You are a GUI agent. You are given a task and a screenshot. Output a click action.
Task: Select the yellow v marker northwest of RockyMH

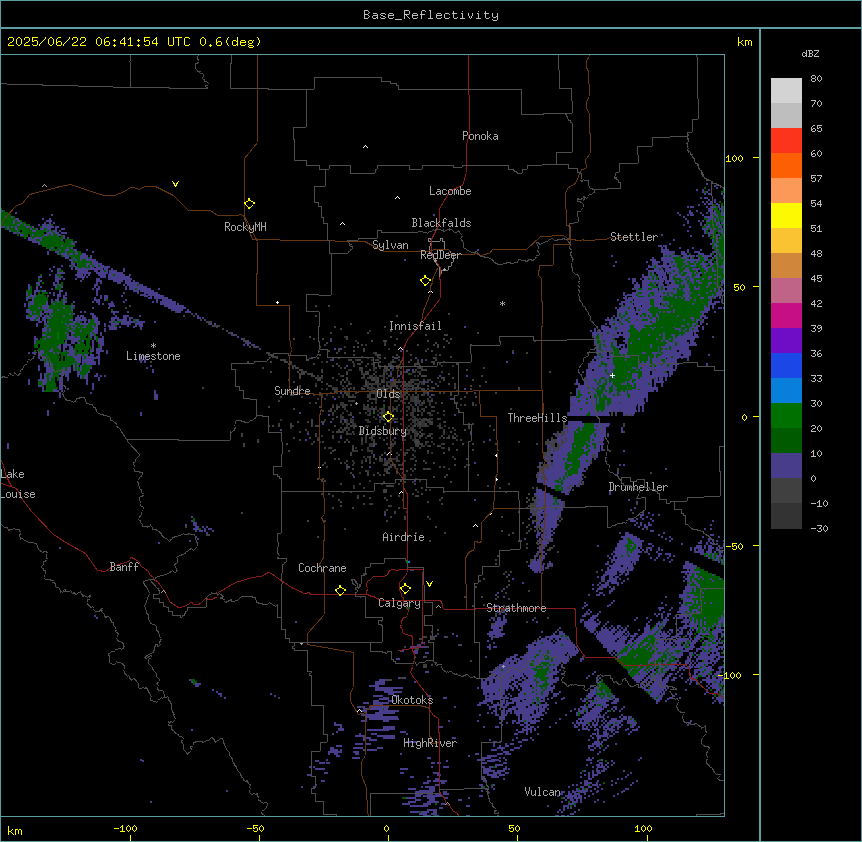[175, 184]
